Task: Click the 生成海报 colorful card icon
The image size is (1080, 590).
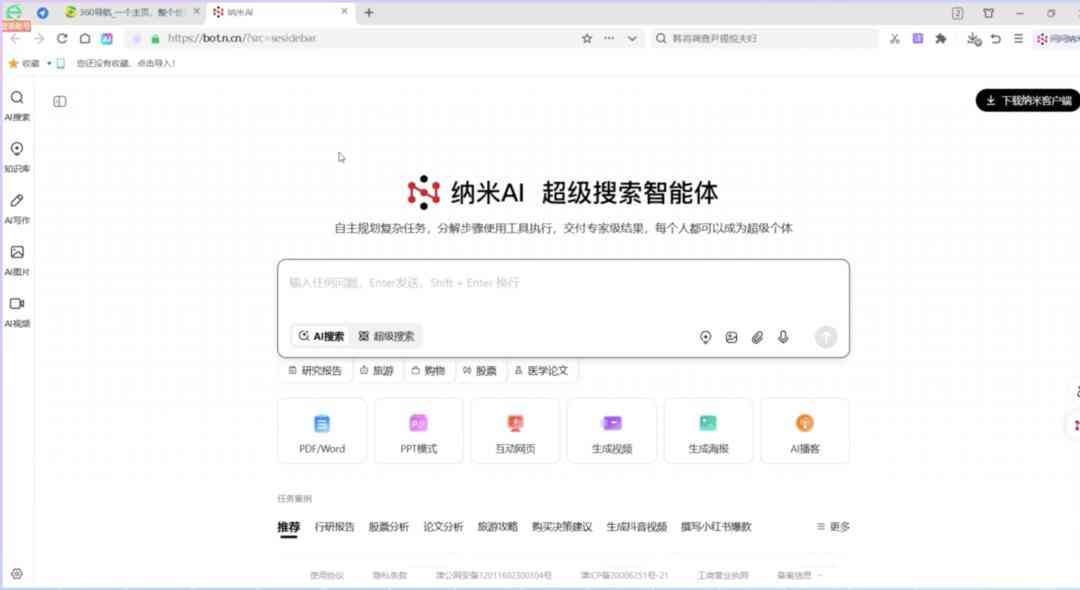Action: point(708,424)
